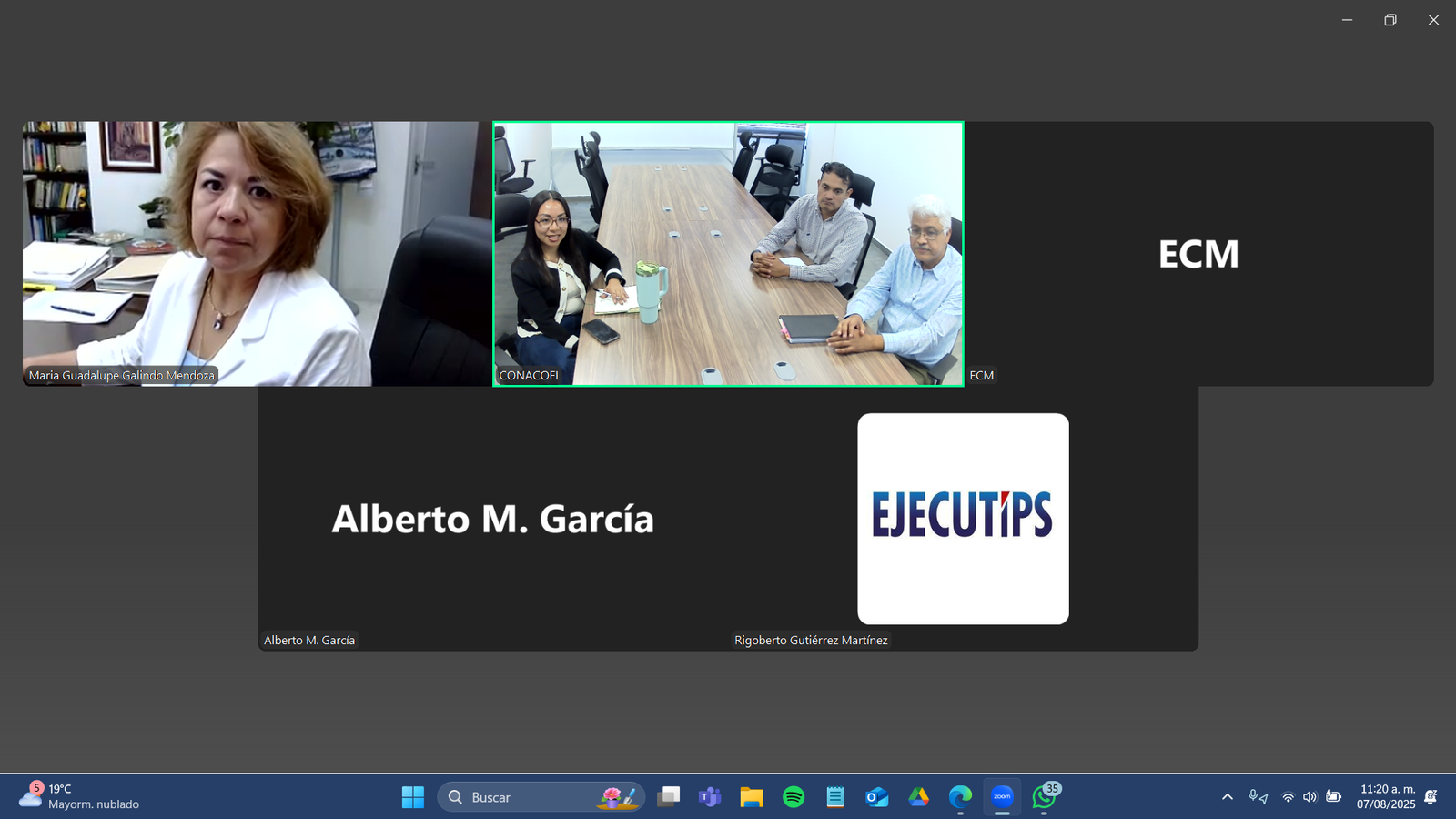Show hidden tray icons with the chevron
Viewport: 1456px width, 819px height.
[x=1228, y=797]
